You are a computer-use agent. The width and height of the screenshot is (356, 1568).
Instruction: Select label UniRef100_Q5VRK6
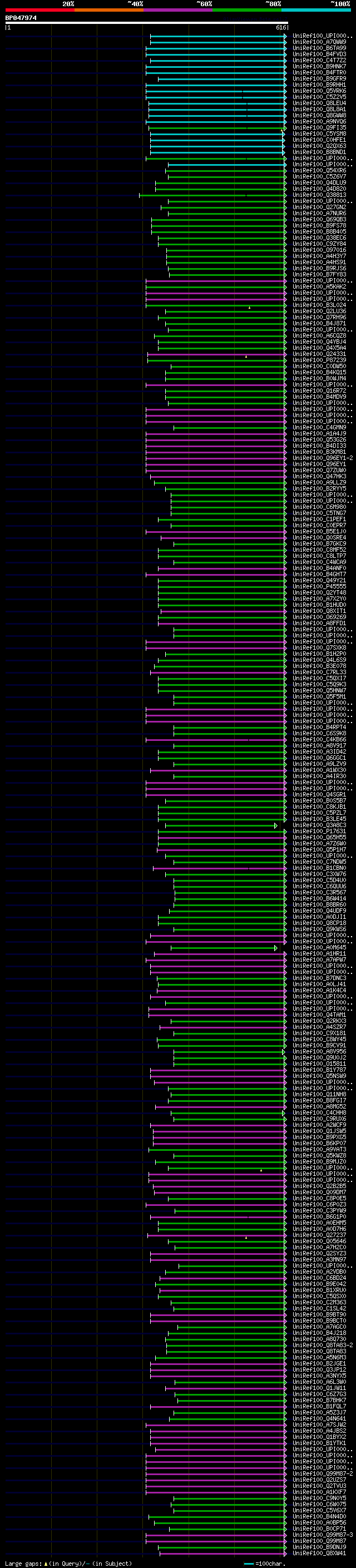click(319, 91)
